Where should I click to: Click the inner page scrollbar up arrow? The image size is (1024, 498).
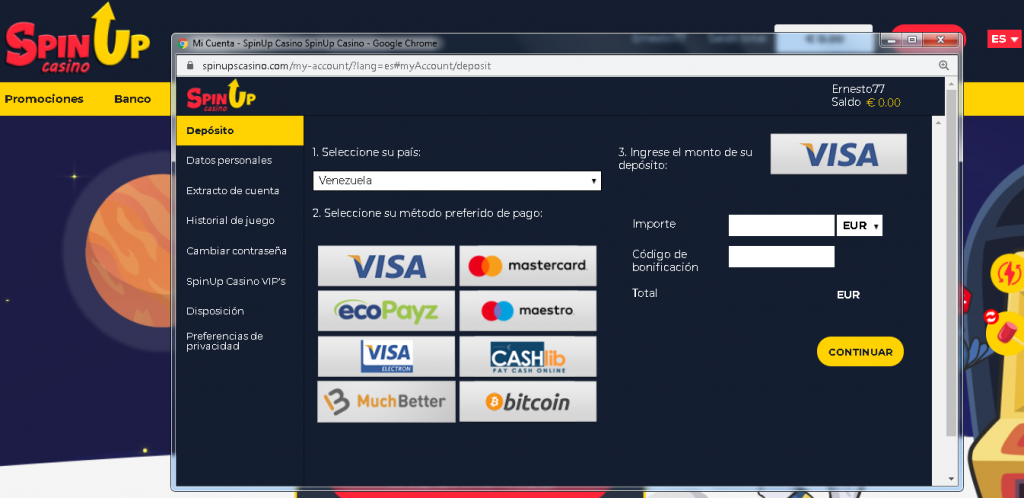(938, 123)
